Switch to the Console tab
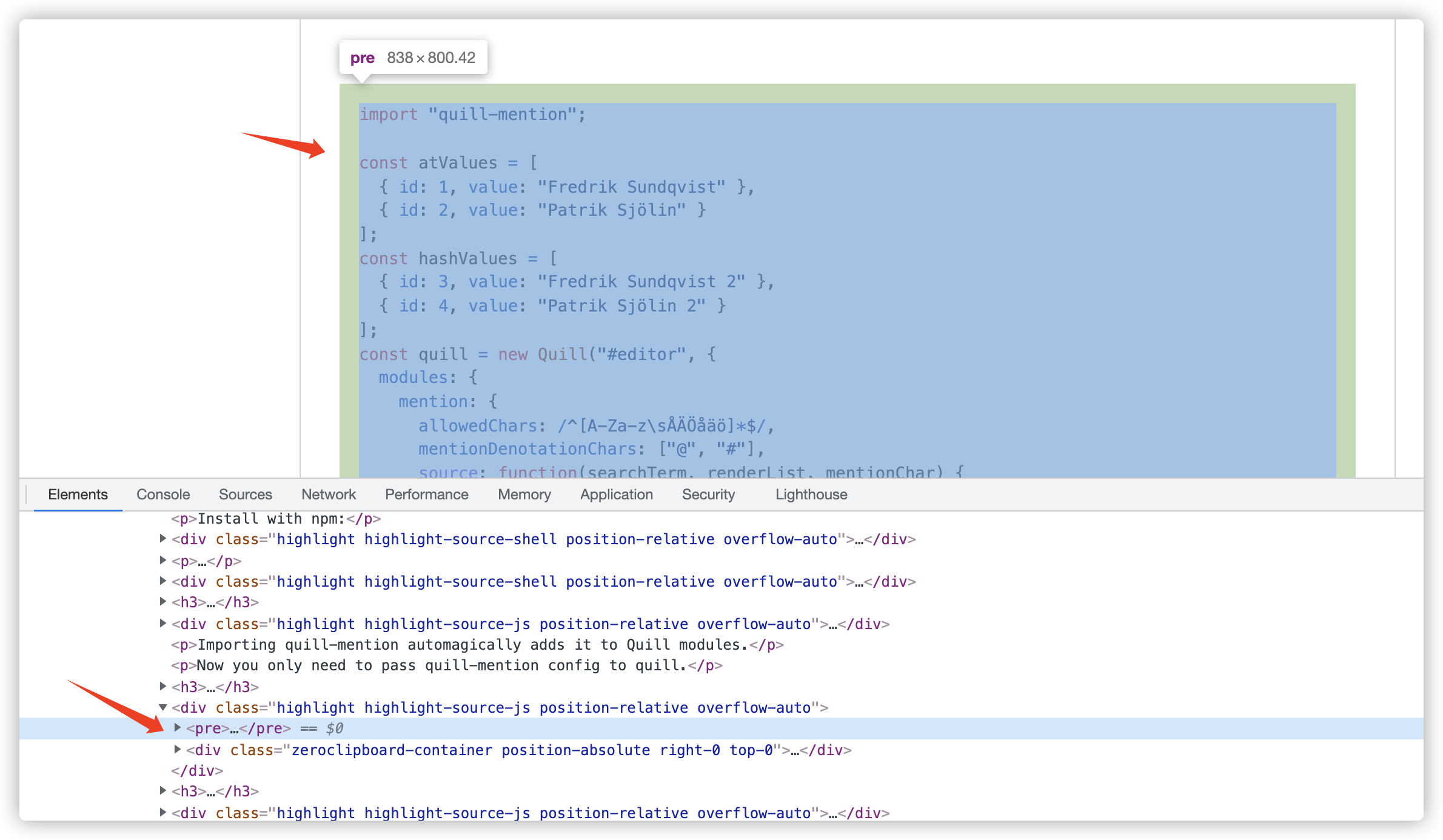Screen dimensions: 1443x840 [163, 495]
